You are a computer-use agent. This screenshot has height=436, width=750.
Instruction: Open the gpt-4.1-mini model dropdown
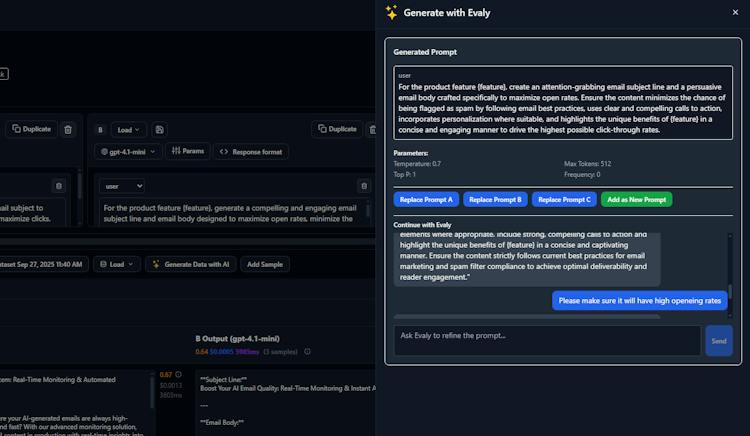click(x=128, y=152)
